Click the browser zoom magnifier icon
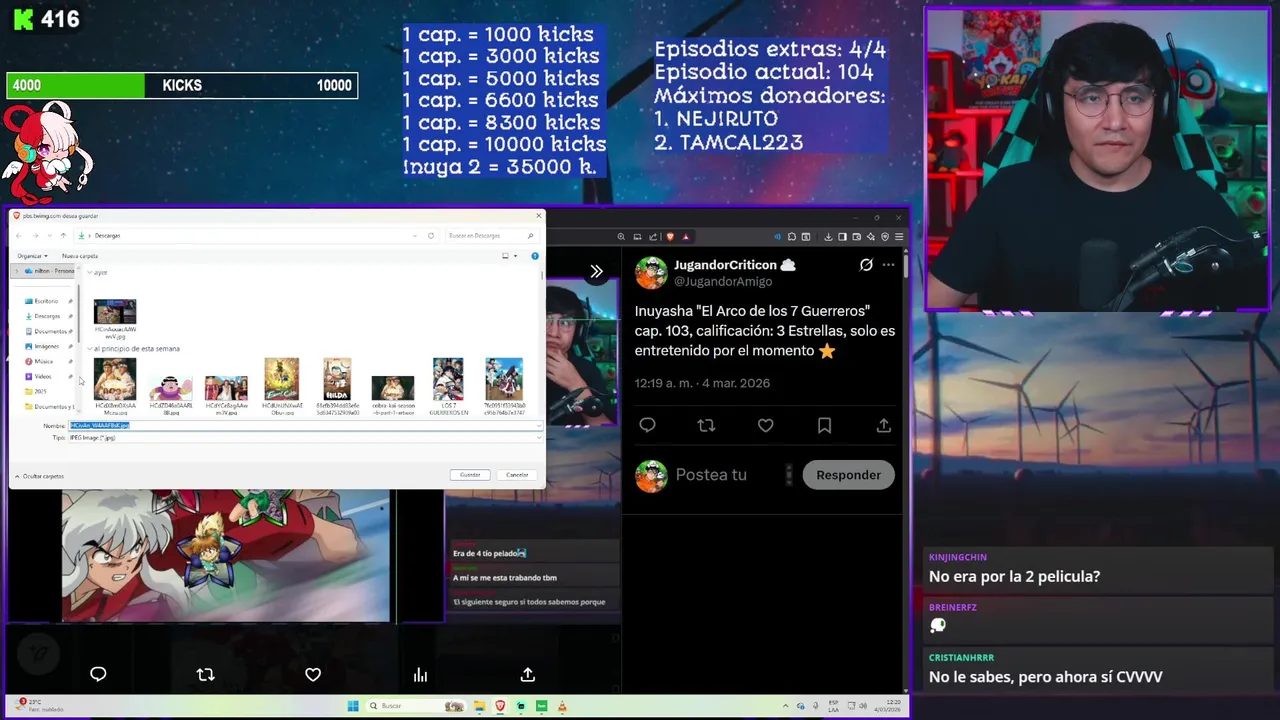1280x720 pixels. 621,237
